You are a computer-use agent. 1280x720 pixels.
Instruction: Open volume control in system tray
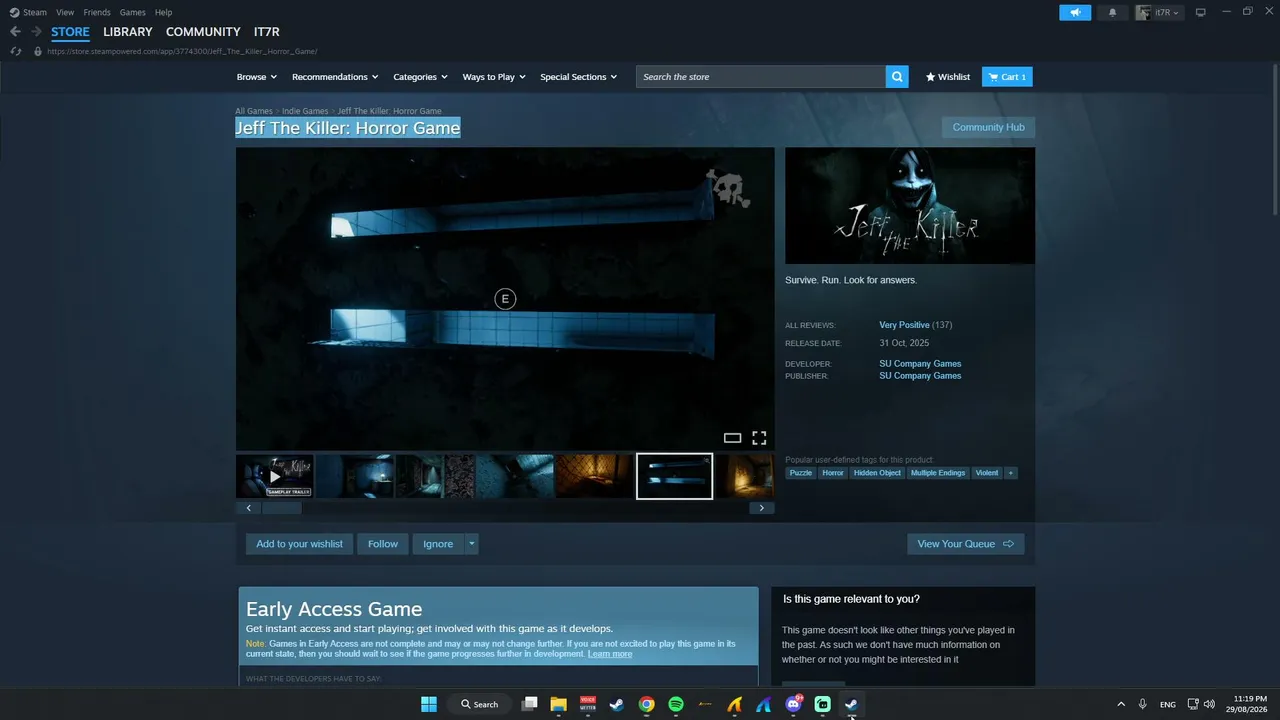pos(1210,704)
